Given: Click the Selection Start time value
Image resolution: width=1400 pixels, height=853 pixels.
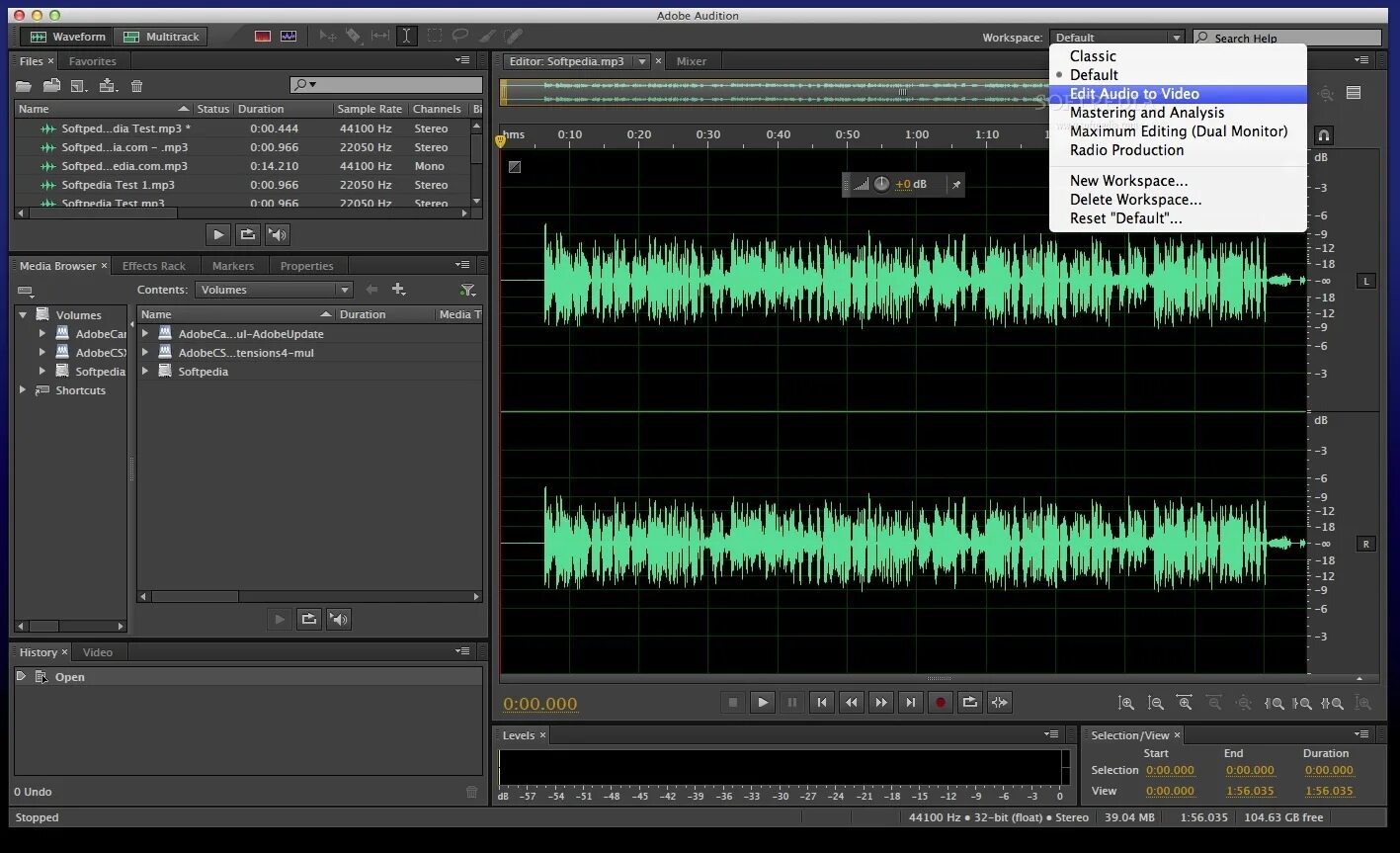Looking at the screenshot, I should click(1169, 770).
